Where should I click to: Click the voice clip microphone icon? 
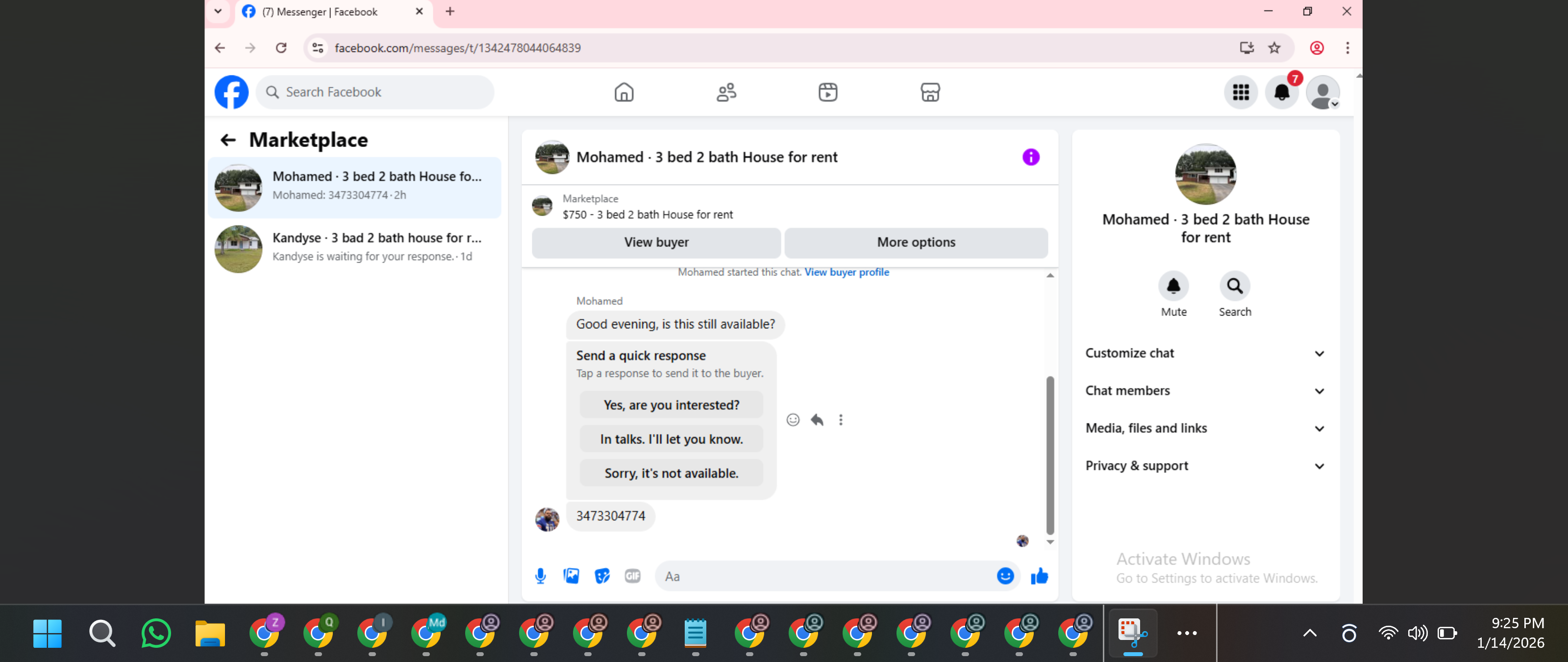click(x=540, y=576)
